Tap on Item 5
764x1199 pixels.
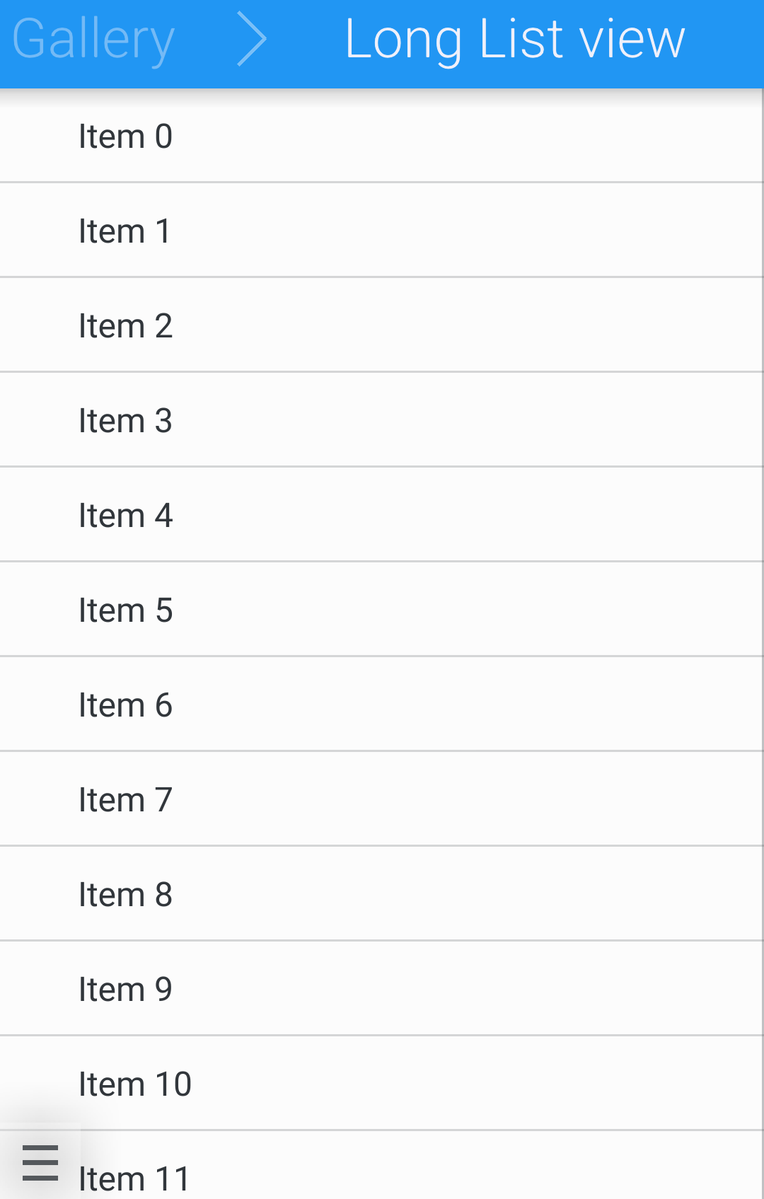(125, 610)
